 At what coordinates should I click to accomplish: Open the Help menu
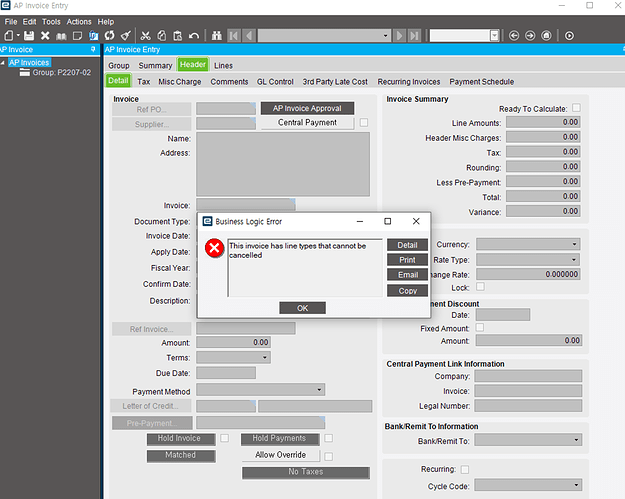[106, 22]
